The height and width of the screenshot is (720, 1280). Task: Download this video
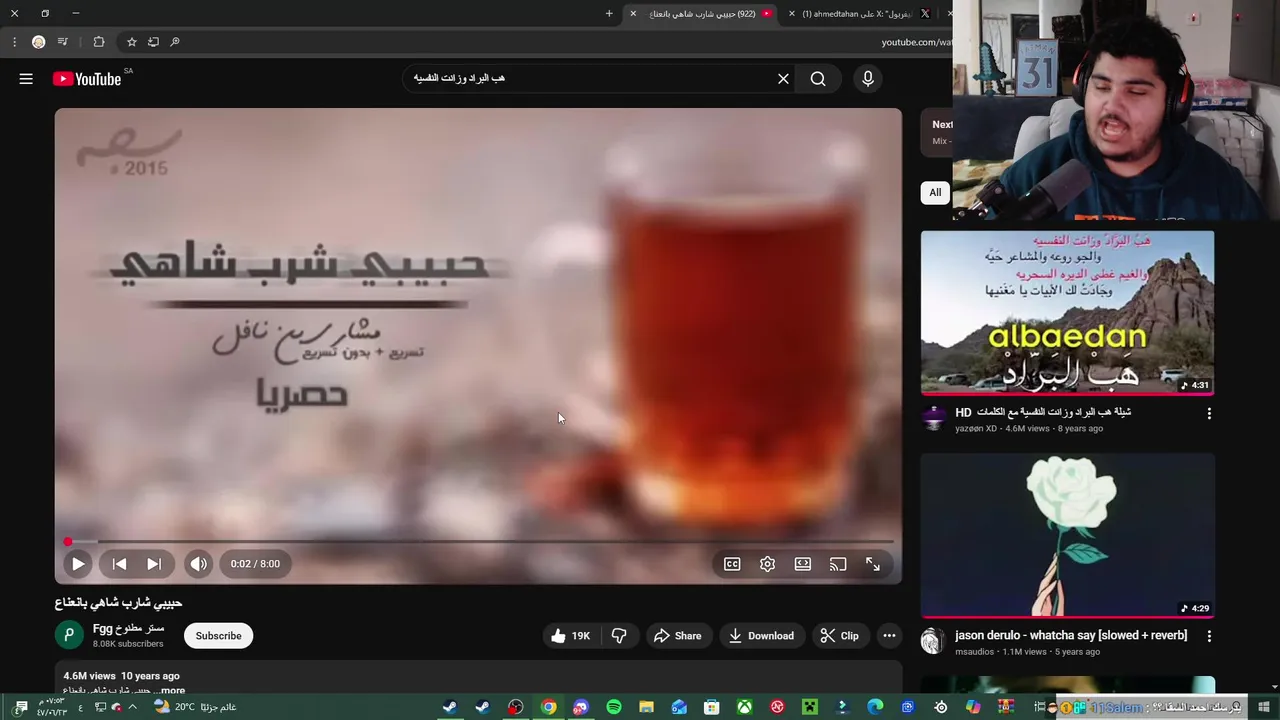pos(761,636)
